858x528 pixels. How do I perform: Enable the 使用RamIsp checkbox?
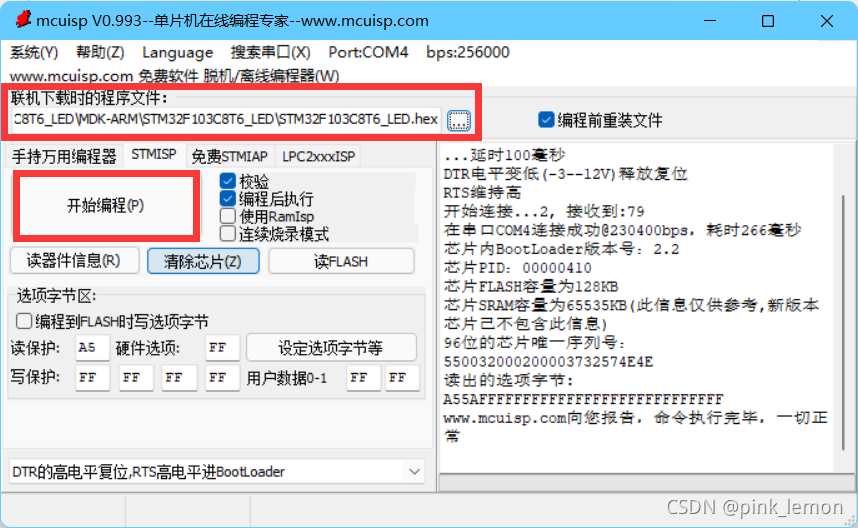point(228,216)
